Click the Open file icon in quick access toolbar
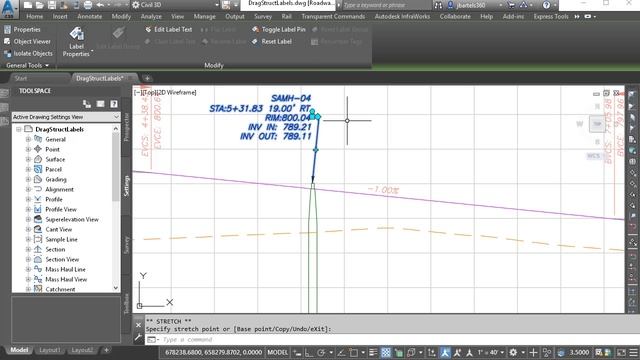This screenshot has height=360, width=640. [40, 5]
